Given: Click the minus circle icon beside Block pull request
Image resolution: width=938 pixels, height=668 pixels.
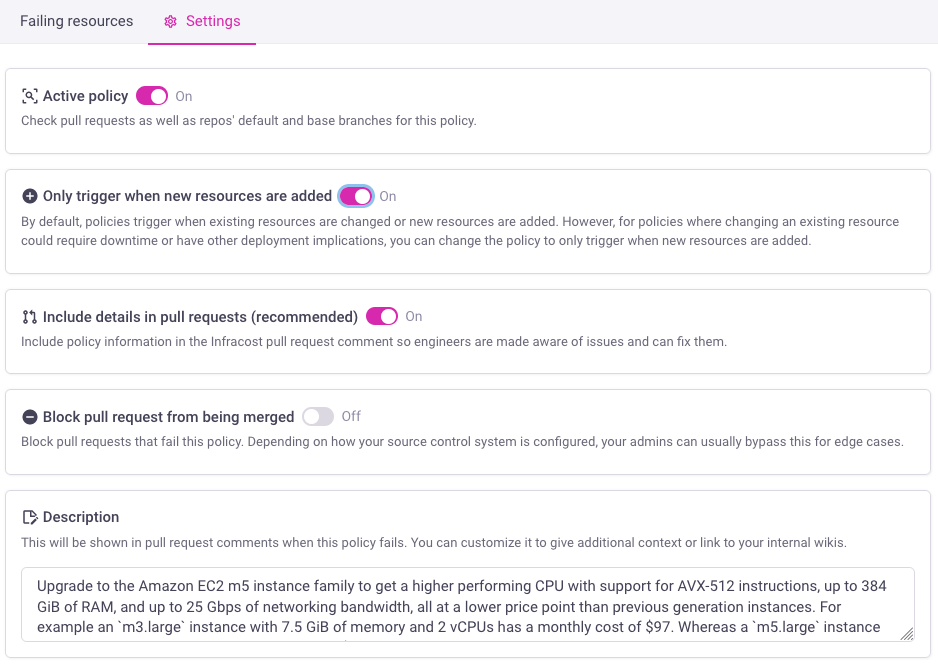Looking at the screenshot, I should tap(29, 417).
